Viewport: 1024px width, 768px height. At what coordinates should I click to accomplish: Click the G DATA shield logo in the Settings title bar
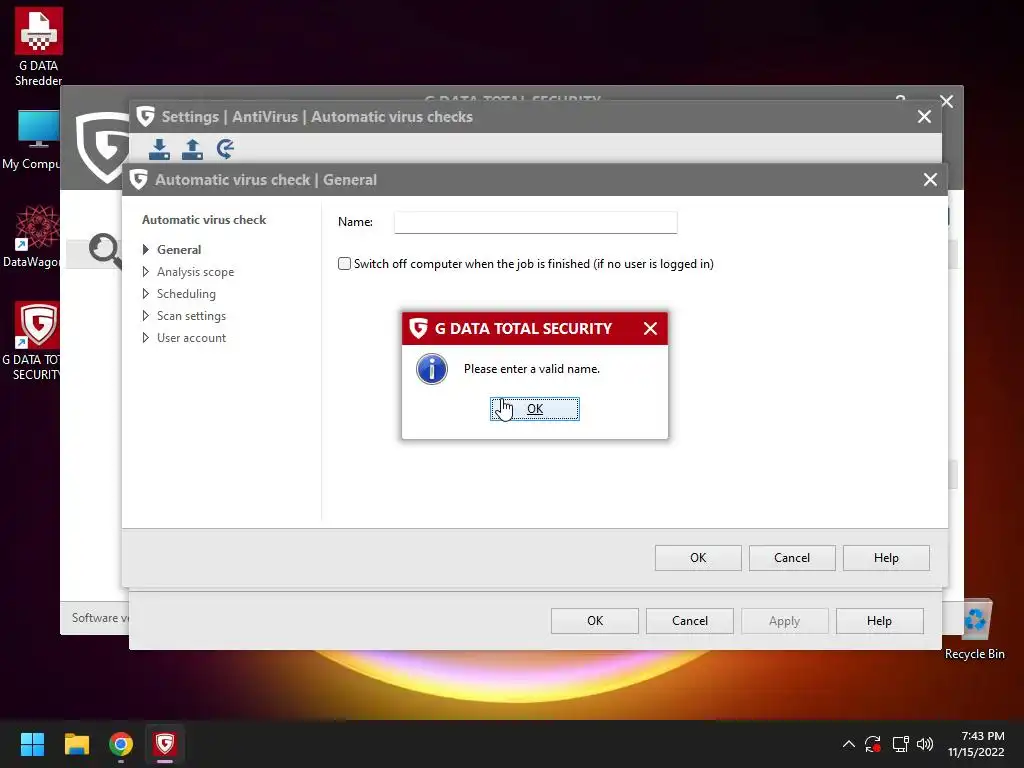[146, 116]
